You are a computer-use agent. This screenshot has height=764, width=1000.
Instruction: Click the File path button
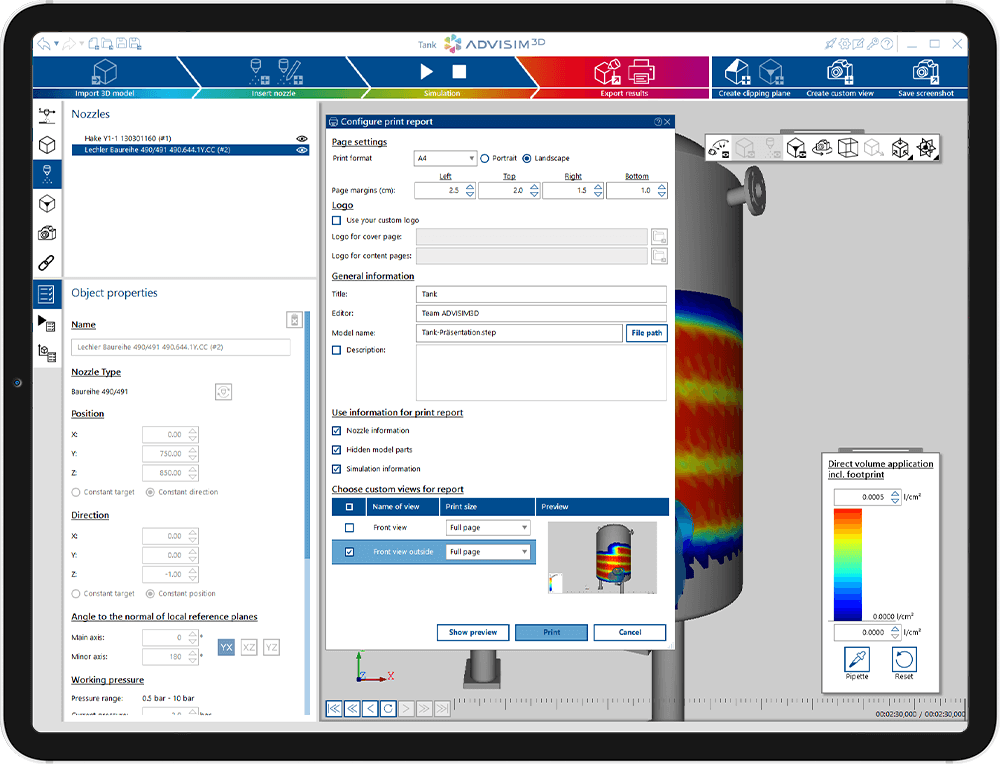click(647, 333)
